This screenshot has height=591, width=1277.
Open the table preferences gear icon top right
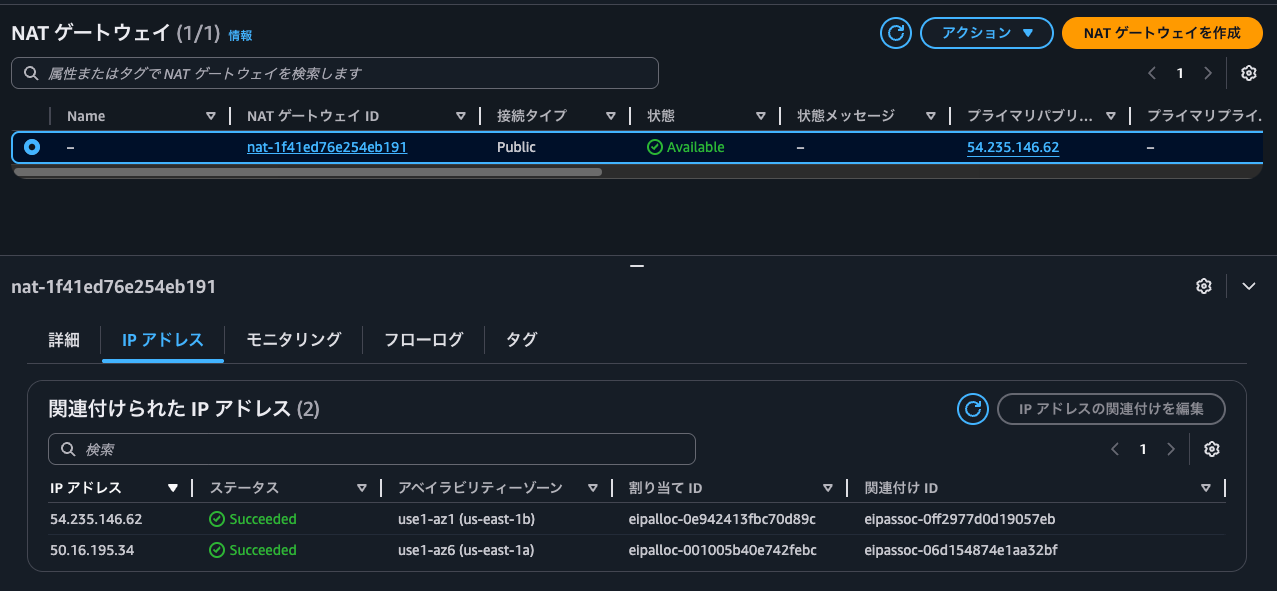[x=1248, y=72]
